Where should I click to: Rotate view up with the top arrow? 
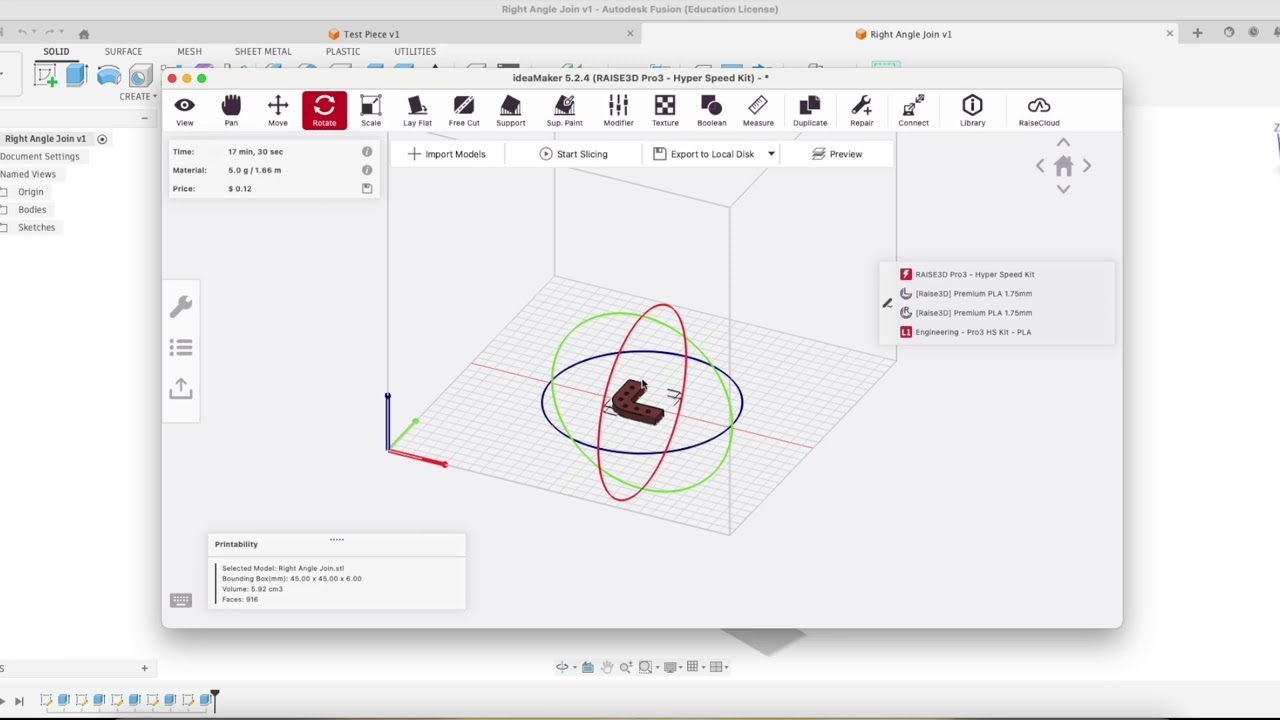tap(1063, 143)
